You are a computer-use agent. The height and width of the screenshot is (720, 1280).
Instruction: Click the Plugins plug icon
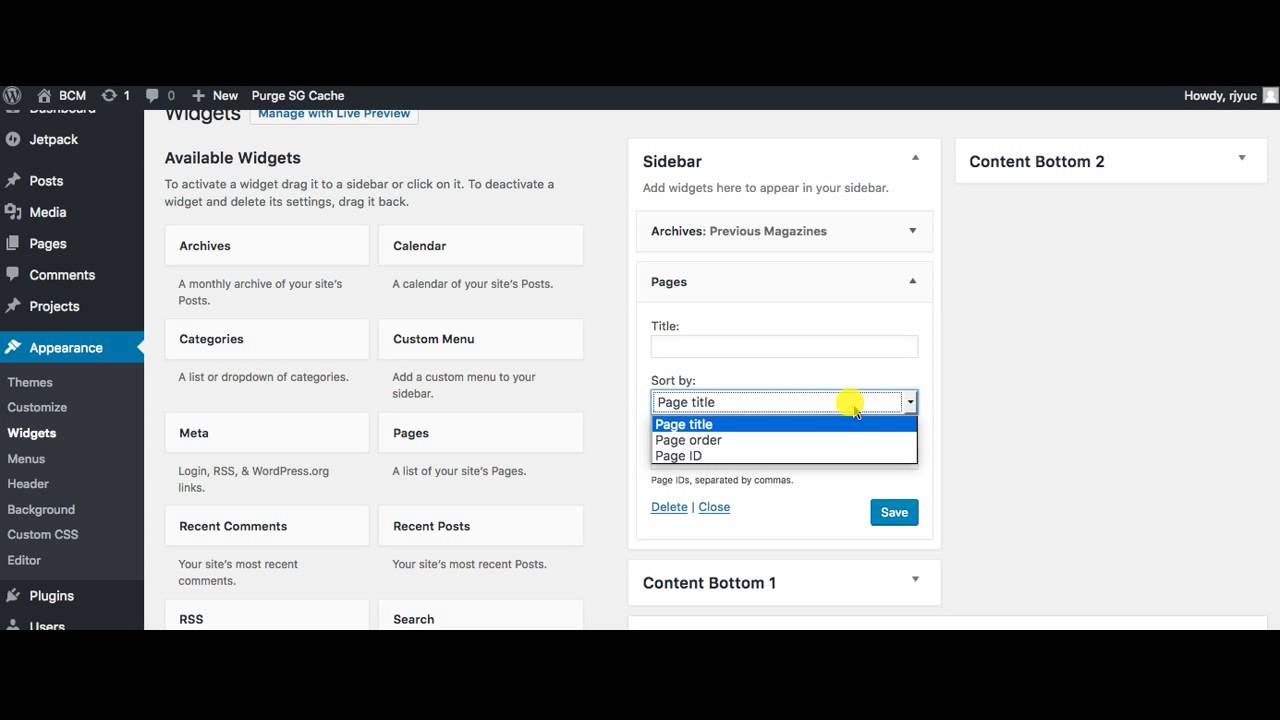pyautogui.click(x=13, y=596)
